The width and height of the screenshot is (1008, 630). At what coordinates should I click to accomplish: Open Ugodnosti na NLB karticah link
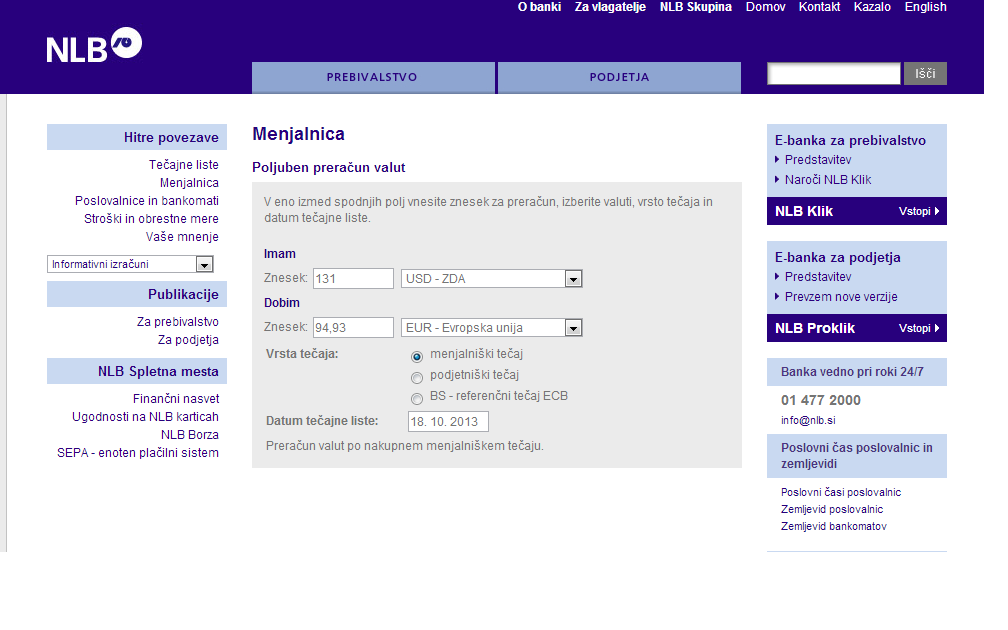(145, 417)
